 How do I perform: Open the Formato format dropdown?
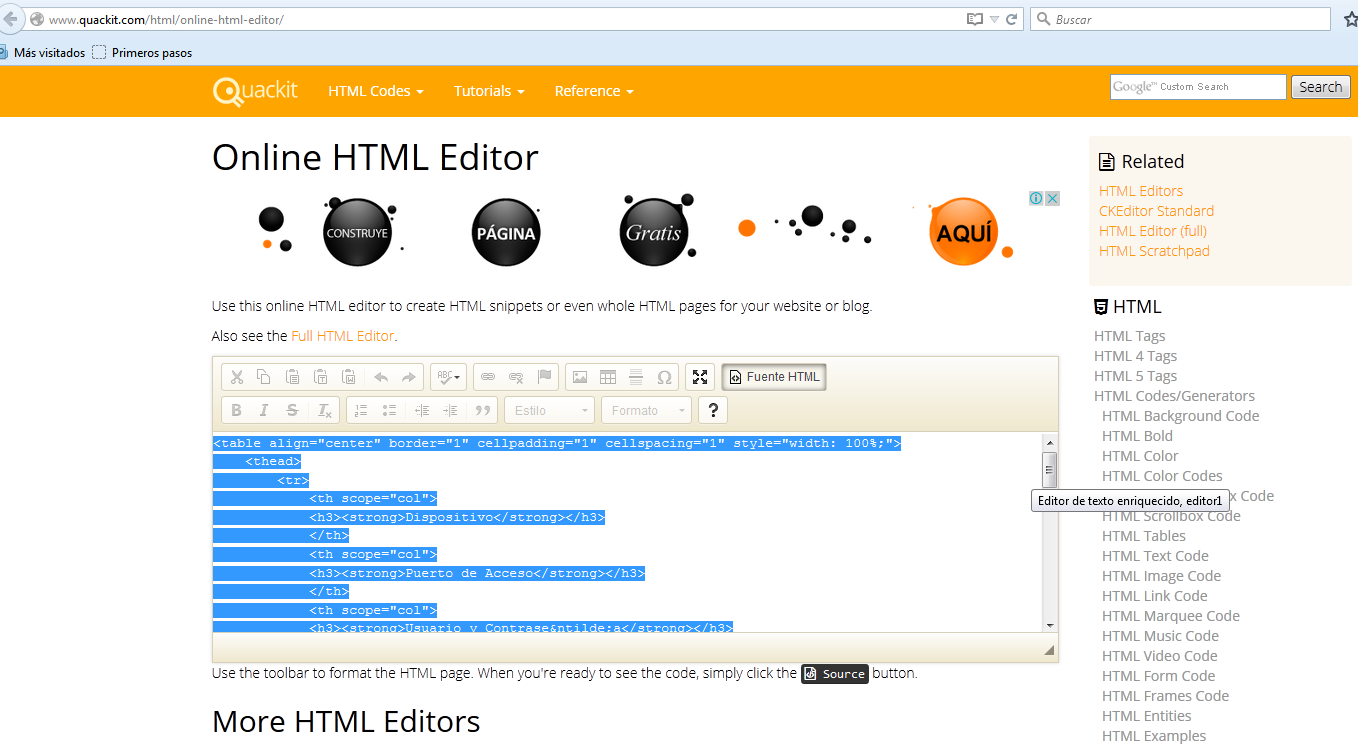[646, 410]
